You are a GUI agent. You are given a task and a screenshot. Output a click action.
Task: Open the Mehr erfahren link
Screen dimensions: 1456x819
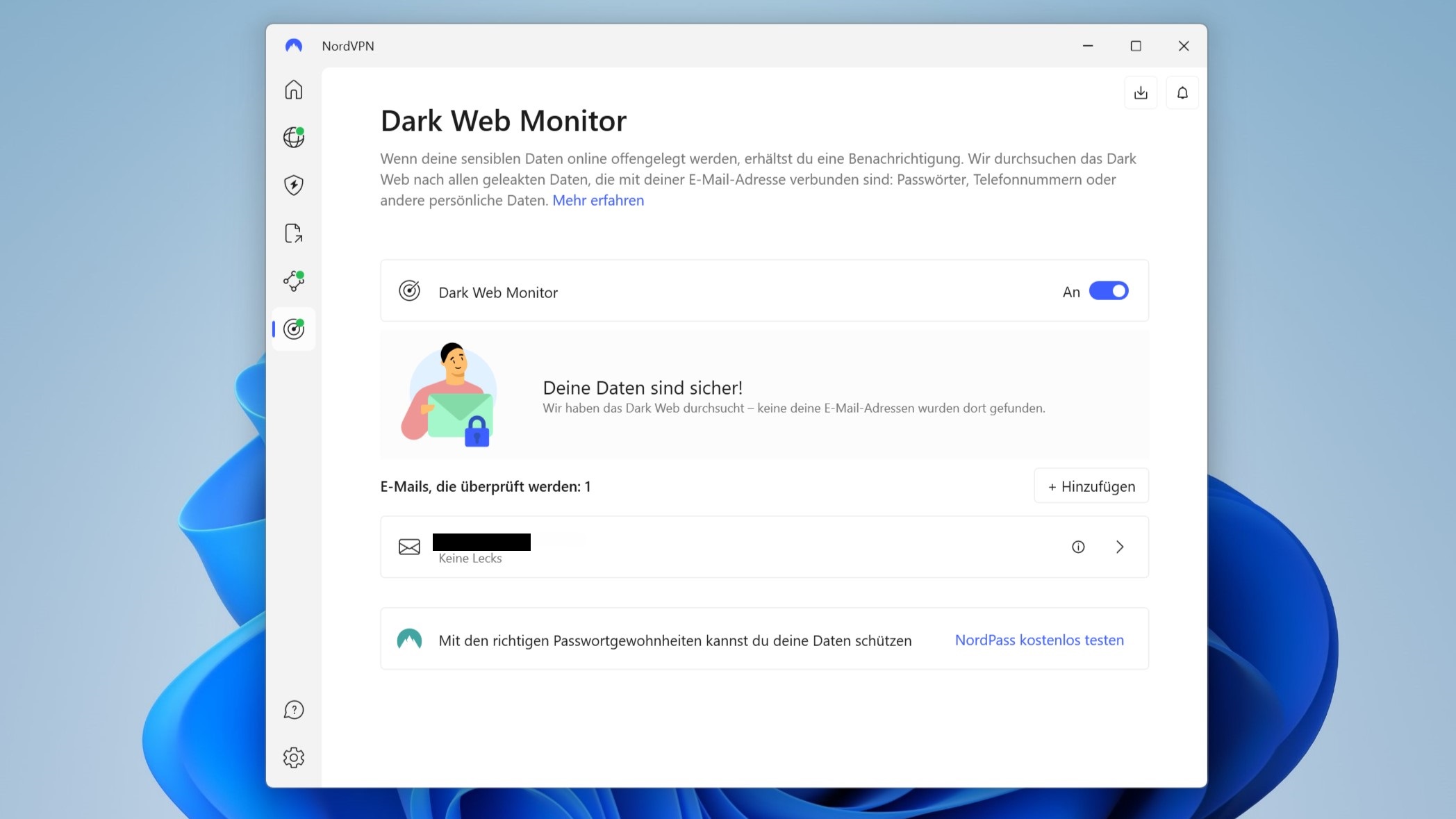598,200
